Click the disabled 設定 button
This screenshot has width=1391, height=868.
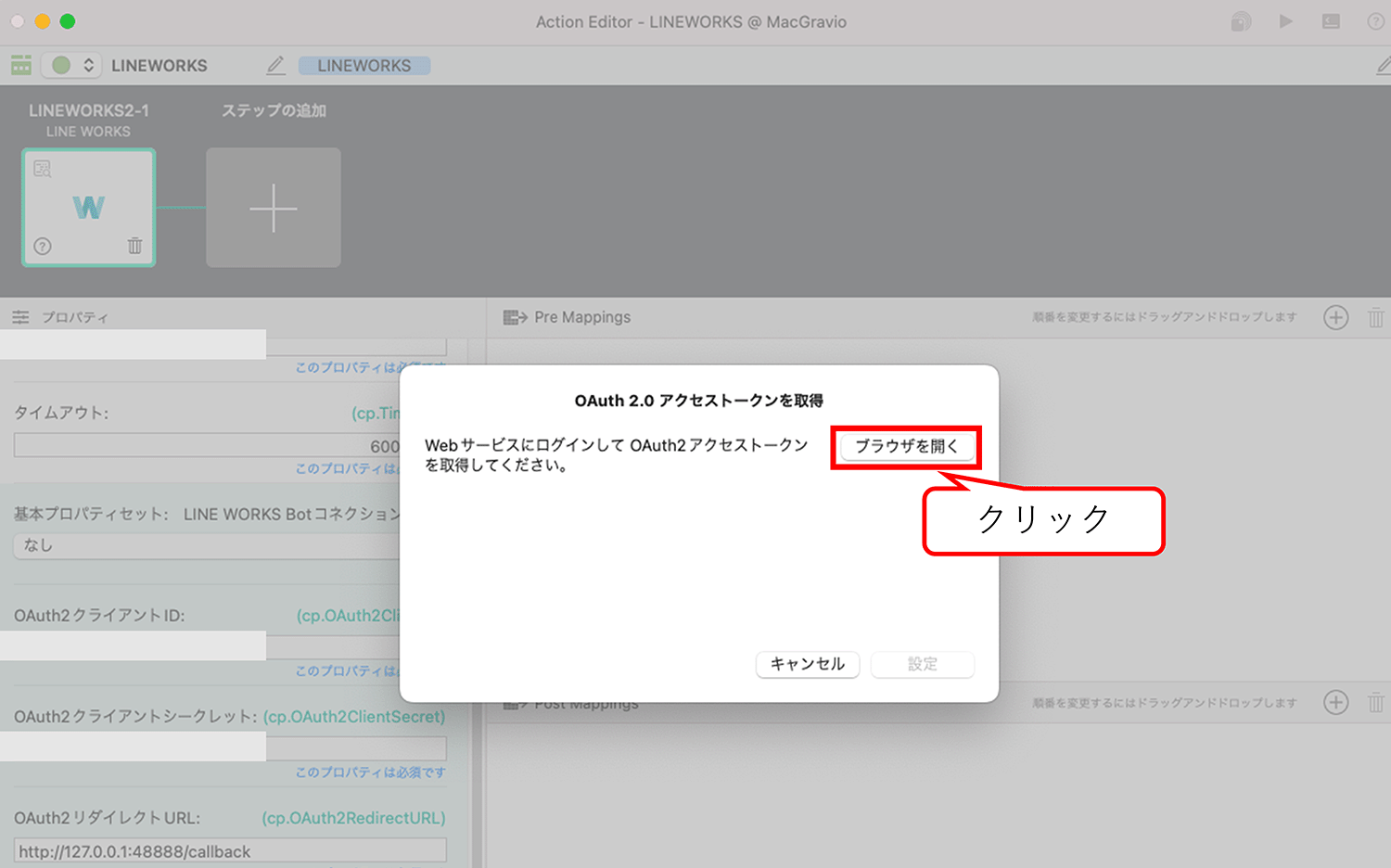[x=923, y=664]
